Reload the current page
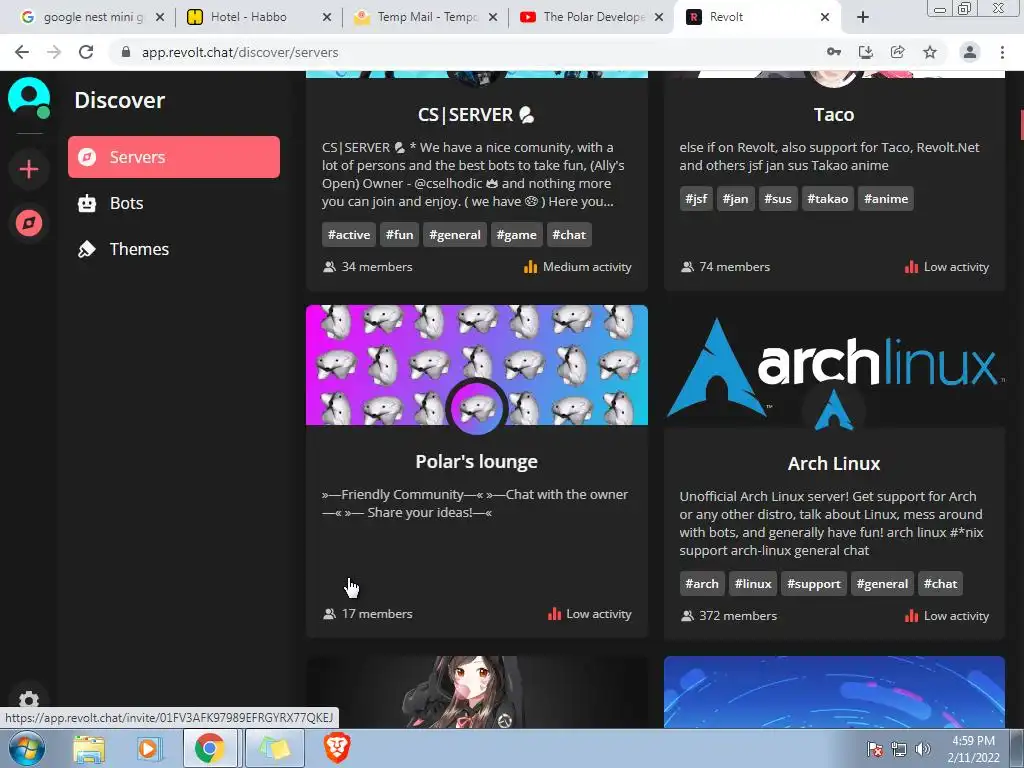Screen dimensions: 1024x768 (x=86, y=52)
